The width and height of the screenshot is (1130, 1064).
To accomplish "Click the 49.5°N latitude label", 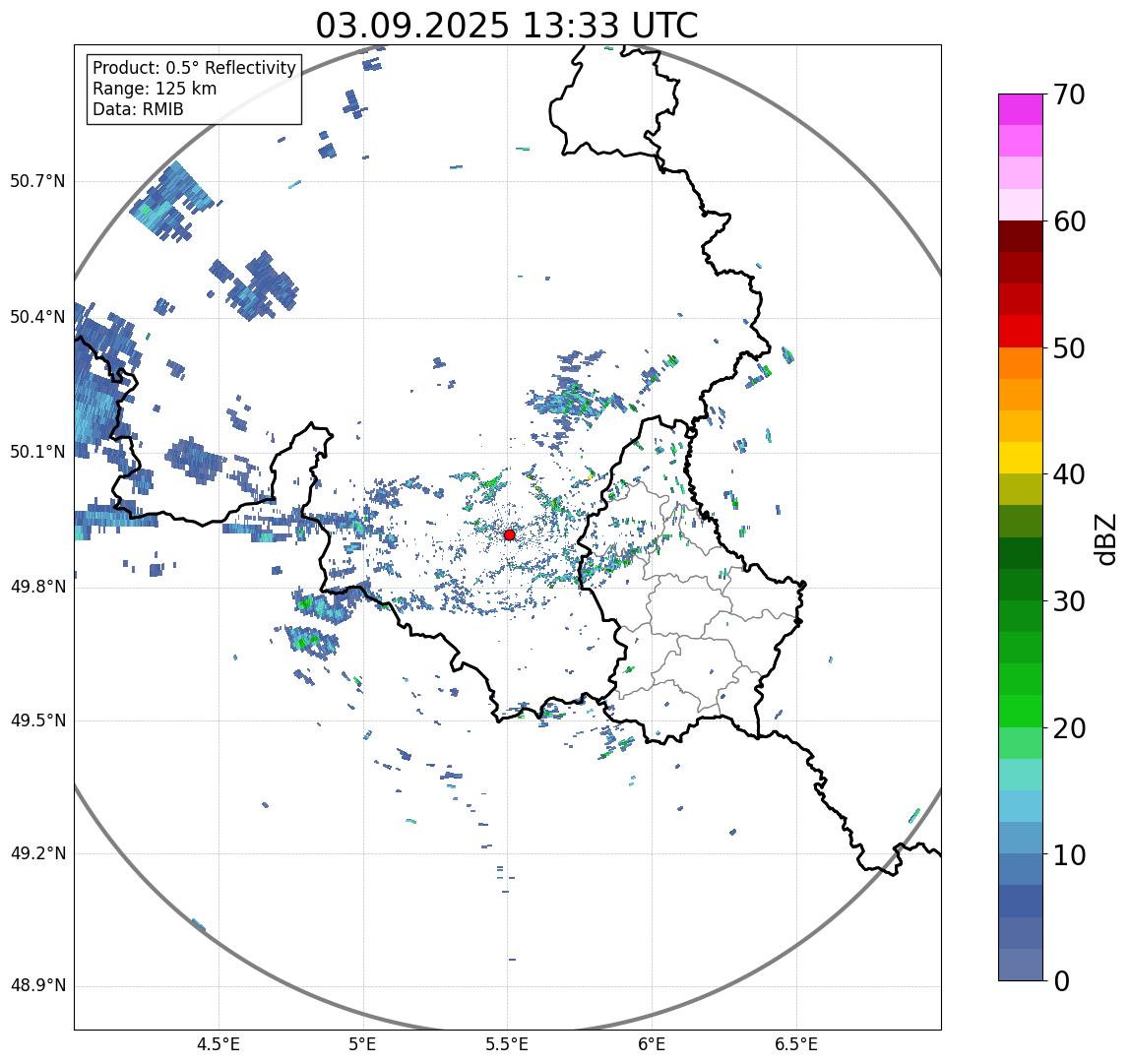I will tap(37, 720).
